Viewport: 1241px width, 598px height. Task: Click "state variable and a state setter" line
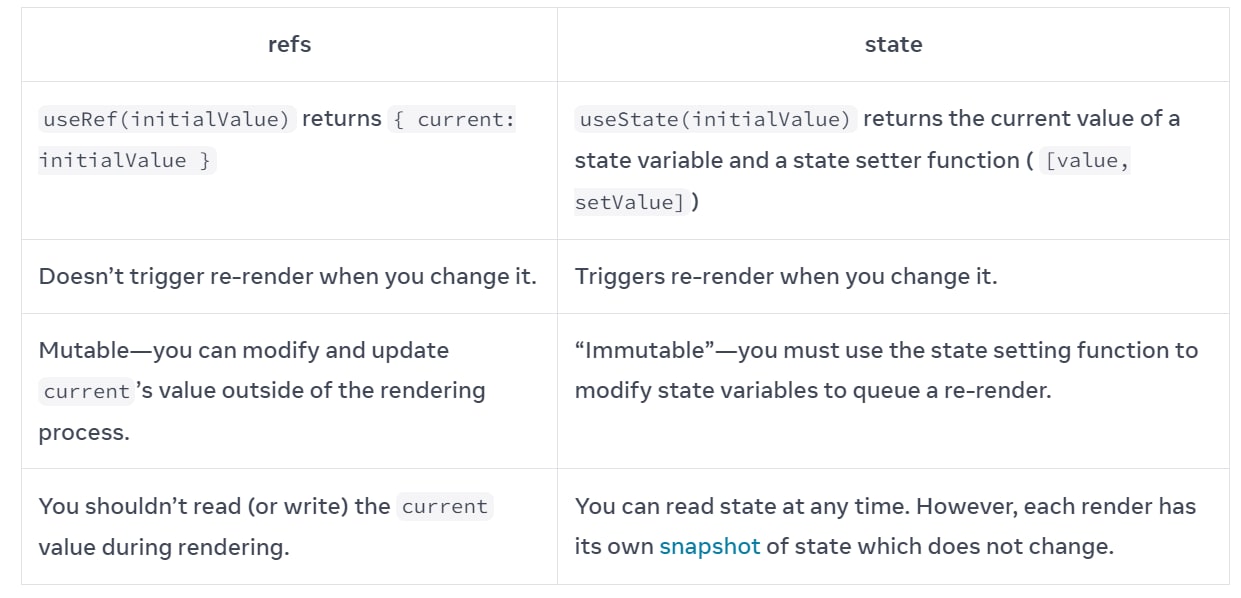click(795, 161)
